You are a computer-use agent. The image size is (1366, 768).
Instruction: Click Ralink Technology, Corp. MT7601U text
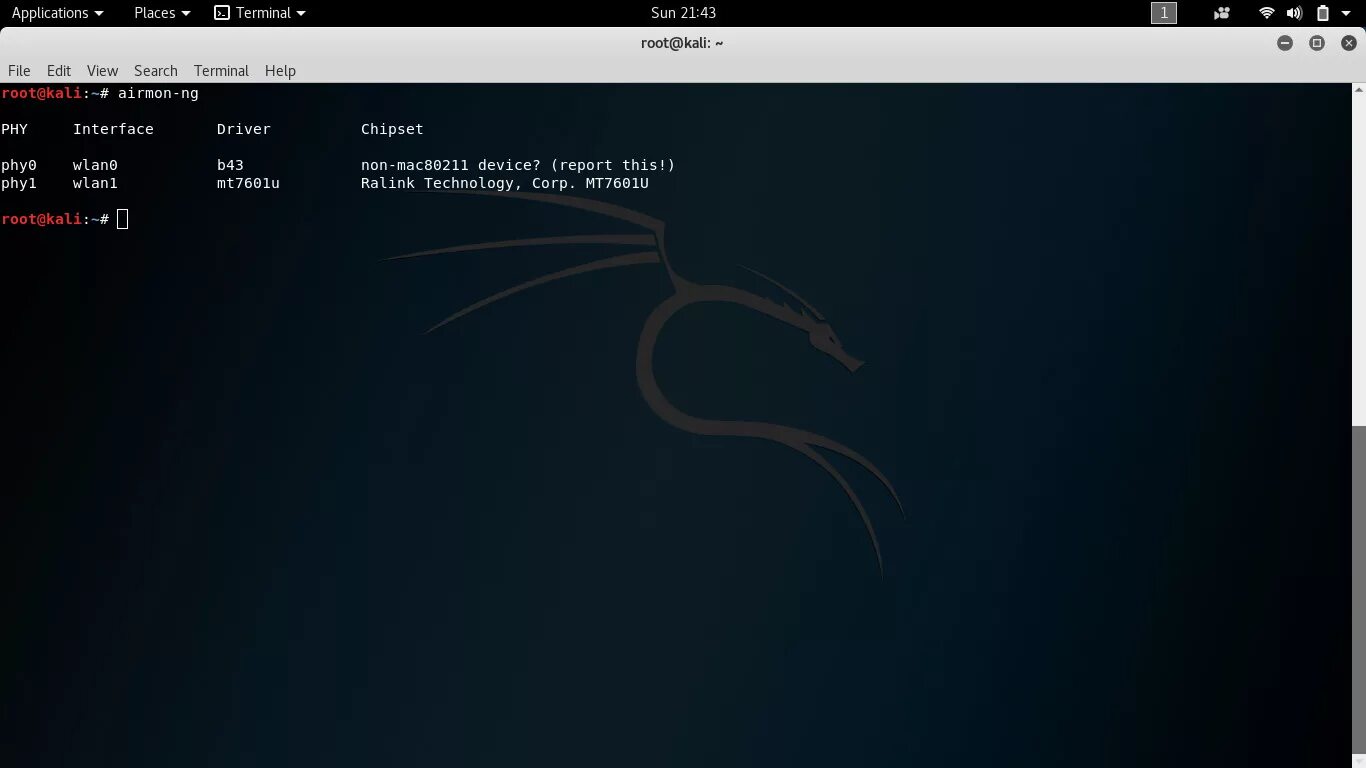tap(505, 183)
